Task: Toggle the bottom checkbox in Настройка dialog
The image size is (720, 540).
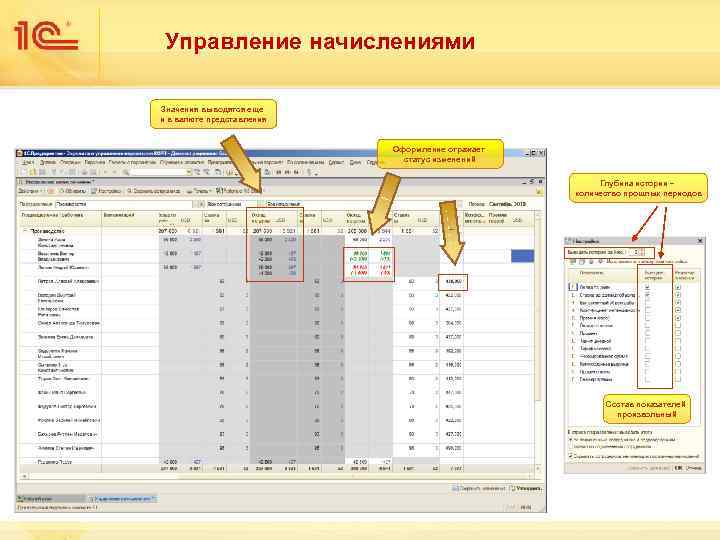Action: pos(571,456)
